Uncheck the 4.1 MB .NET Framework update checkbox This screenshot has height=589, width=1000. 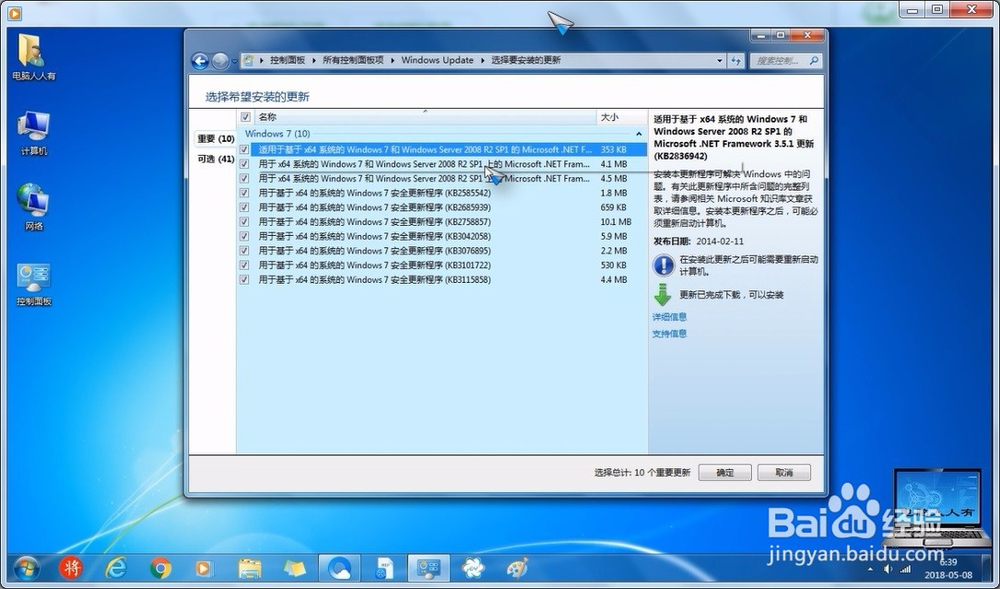coord(244,164)
